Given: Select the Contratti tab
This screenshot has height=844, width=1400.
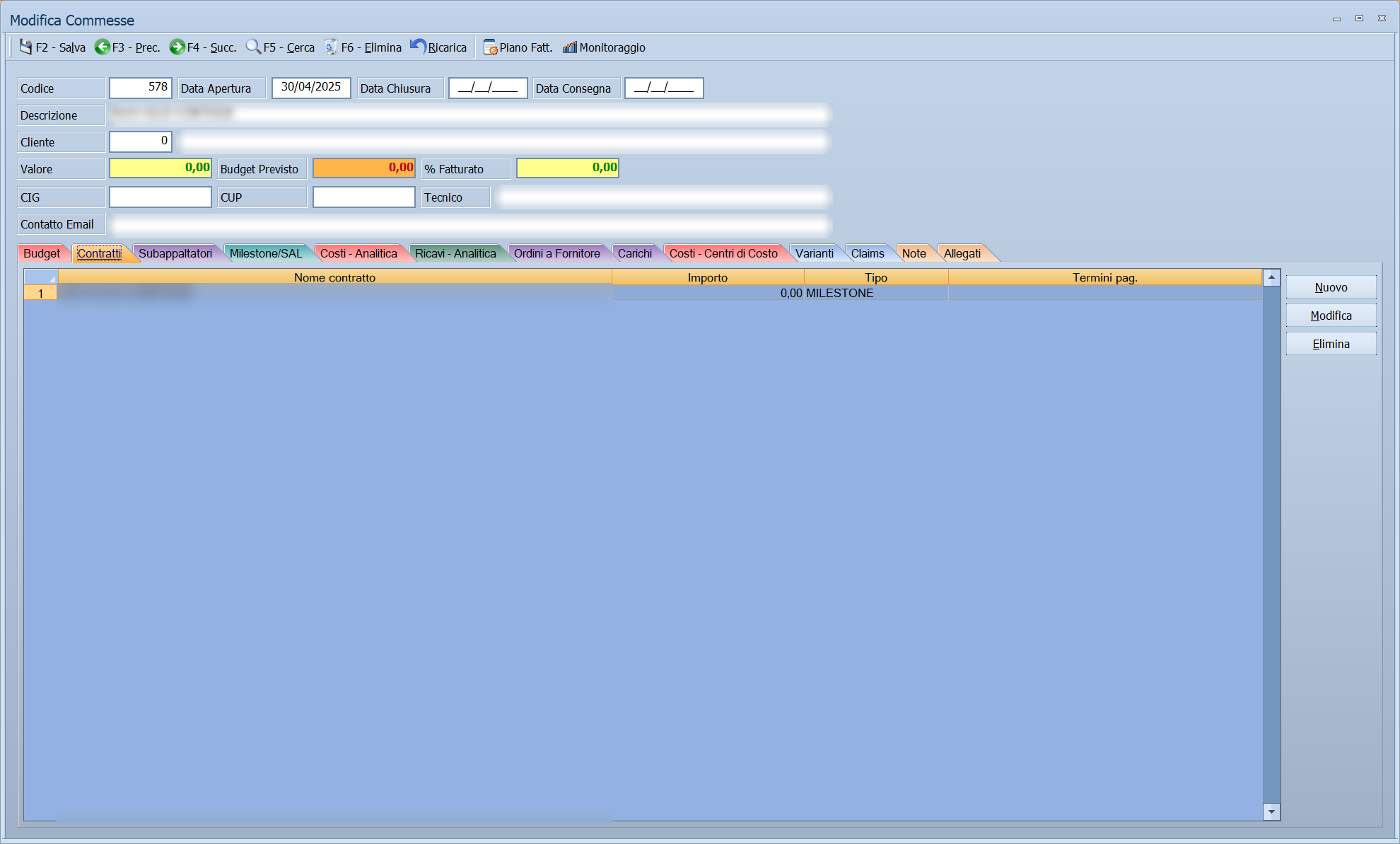Looking at the screenshot, I should (100, 253).
